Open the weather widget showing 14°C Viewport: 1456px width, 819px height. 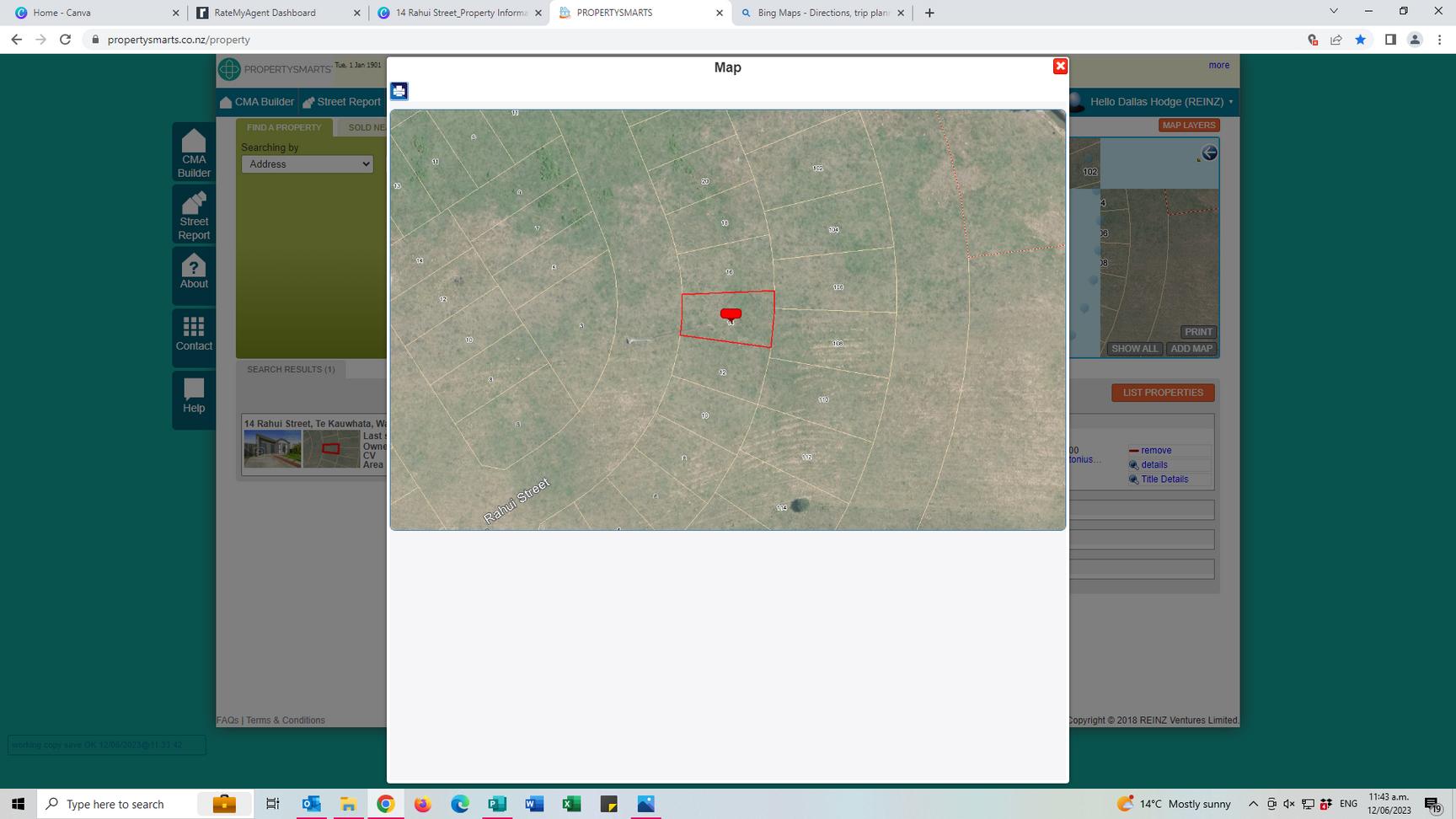(1173, 804)
